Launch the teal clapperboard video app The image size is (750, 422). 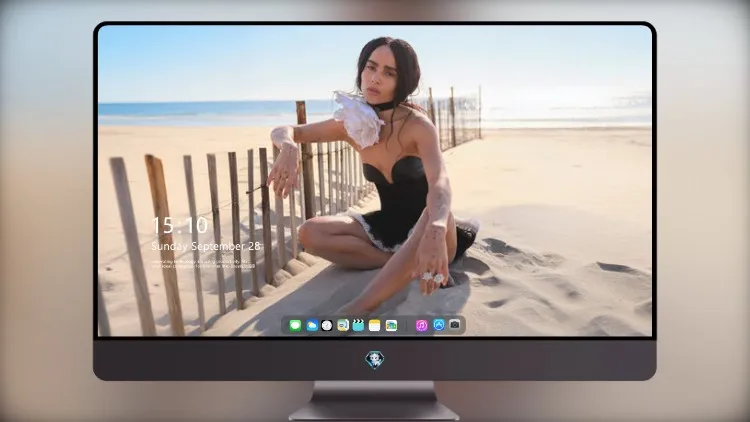click(358, 325)
